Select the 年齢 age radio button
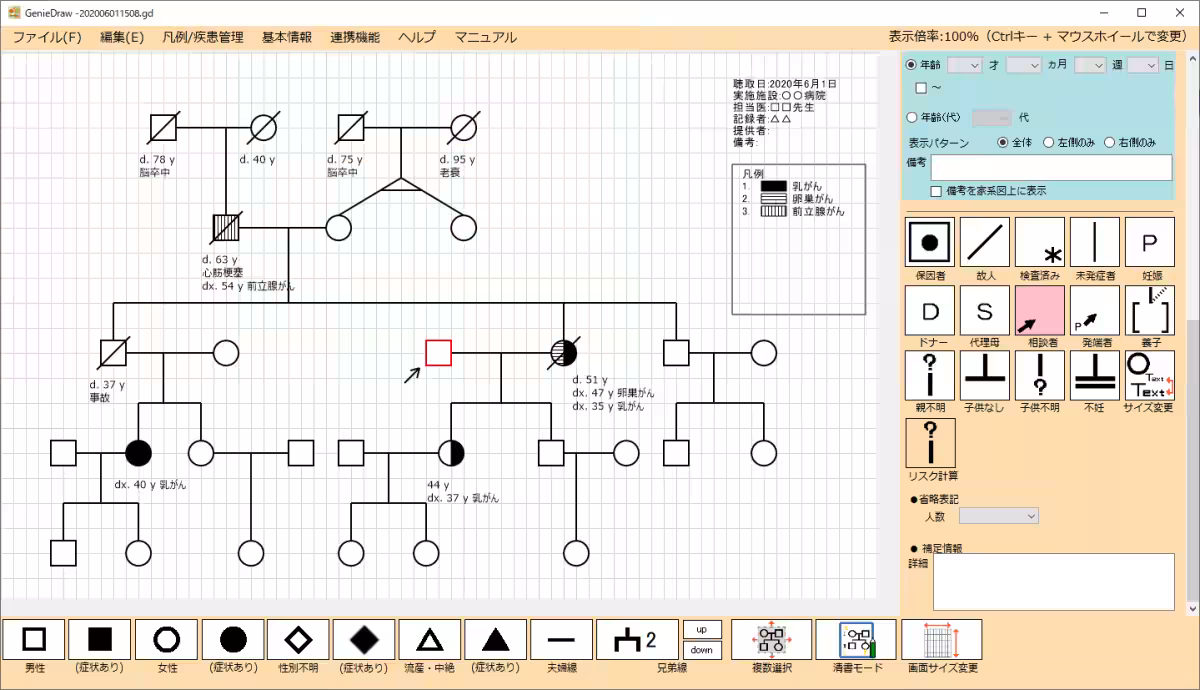Screen dimensions: 1200x690 point(911,65)
